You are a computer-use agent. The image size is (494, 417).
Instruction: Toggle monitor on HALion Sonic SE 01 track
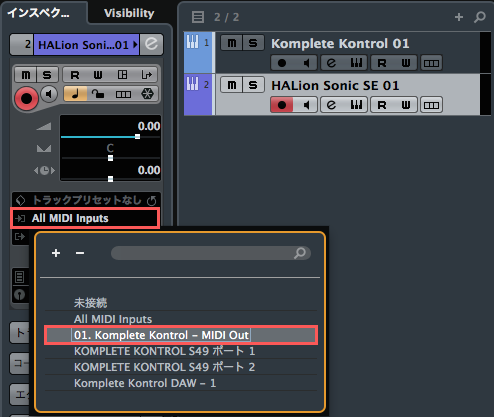click(x=306, y=105)
